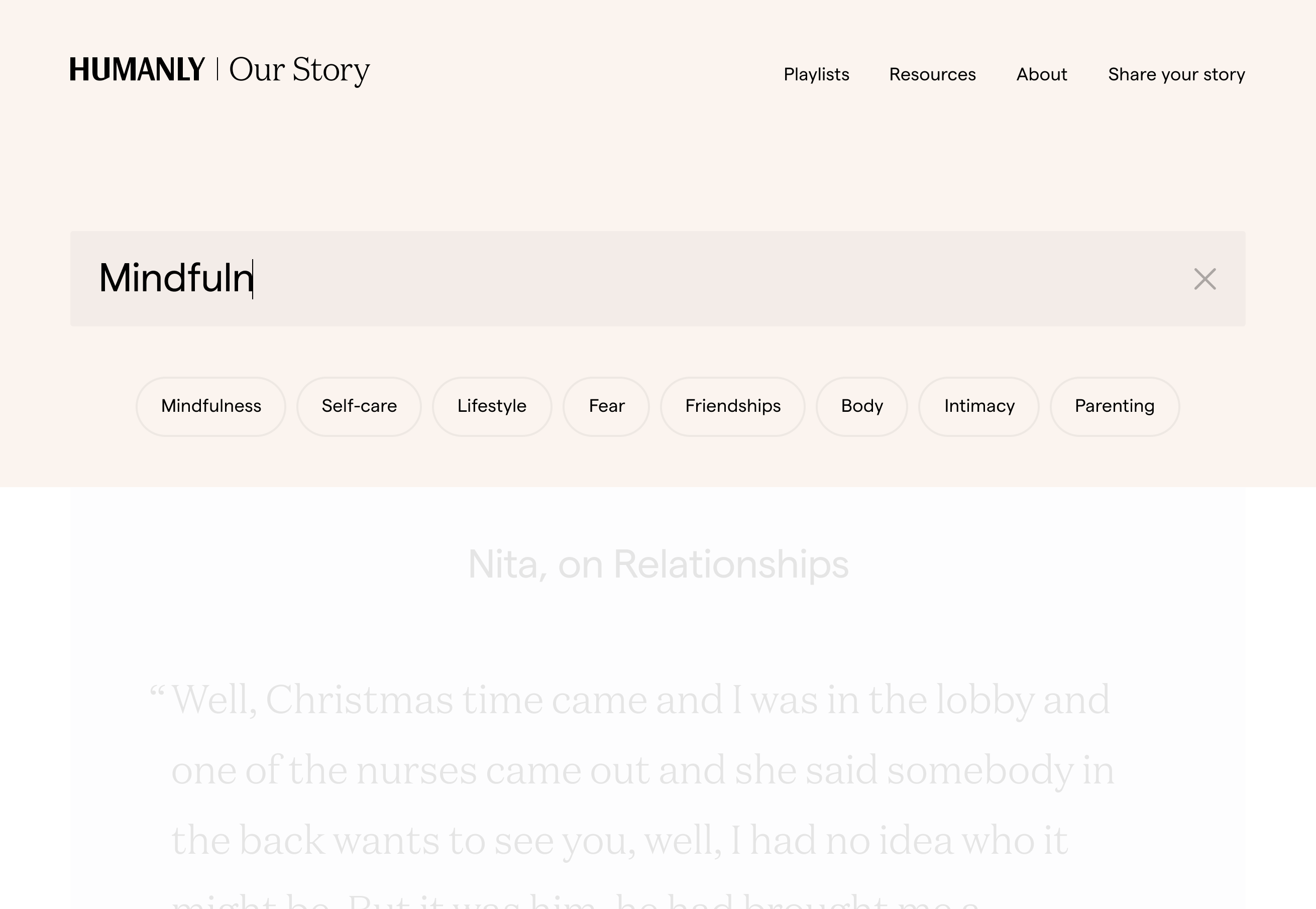The image size is (1316, 909).
Task: Open the About page
Action: (1041, 75)
